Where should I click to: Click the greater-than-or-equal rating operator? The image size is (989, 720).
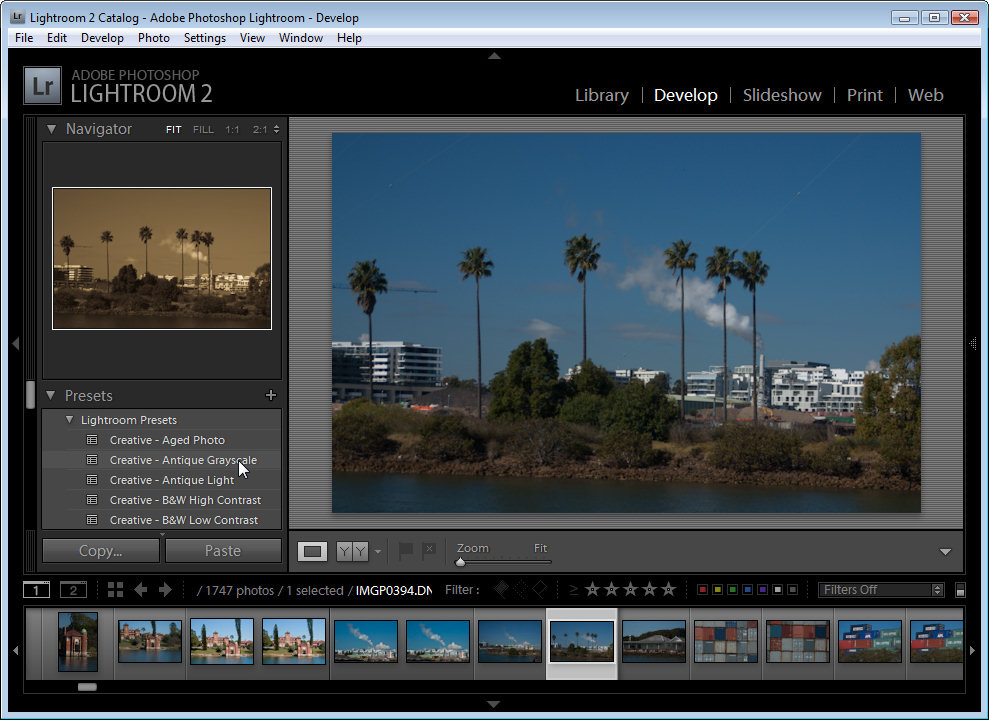point(573,589)
